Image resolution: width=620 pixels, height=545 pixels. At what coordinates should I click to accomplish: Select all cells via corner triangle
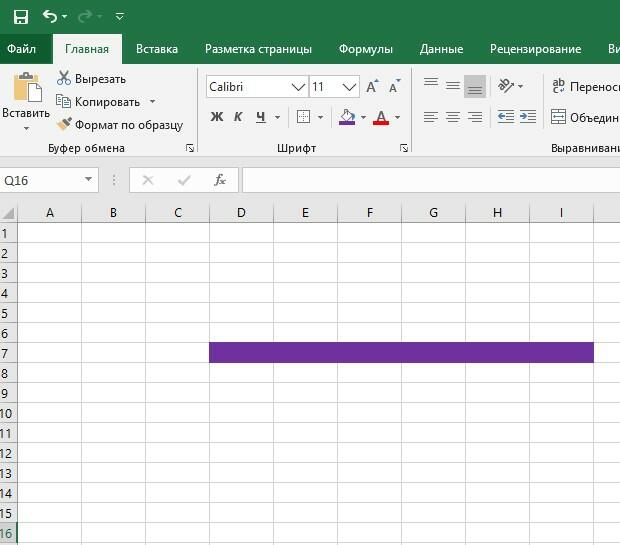[9, 213]
